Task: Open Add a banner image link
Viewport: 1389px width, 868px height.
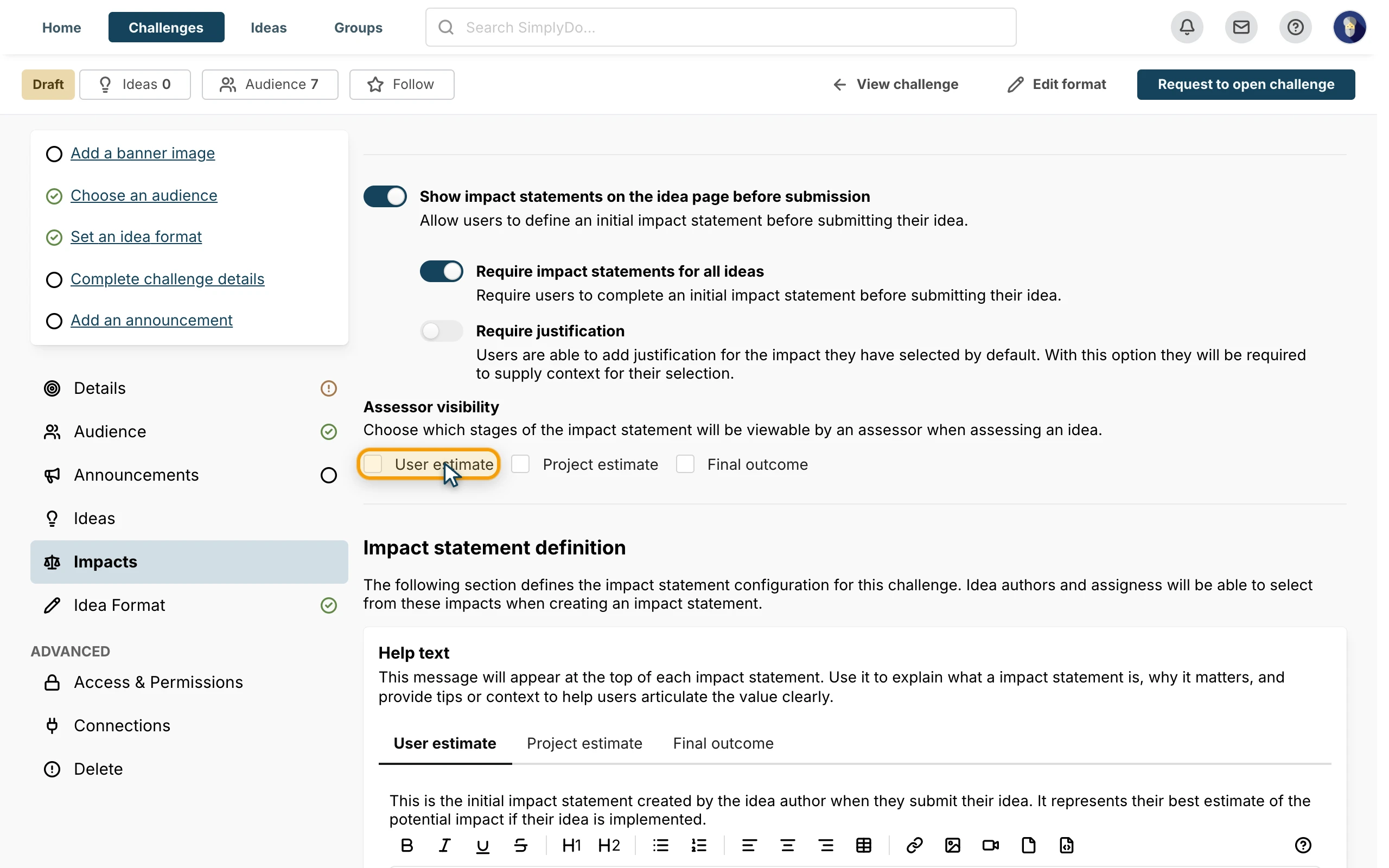Action: click(x=142, y=154)
